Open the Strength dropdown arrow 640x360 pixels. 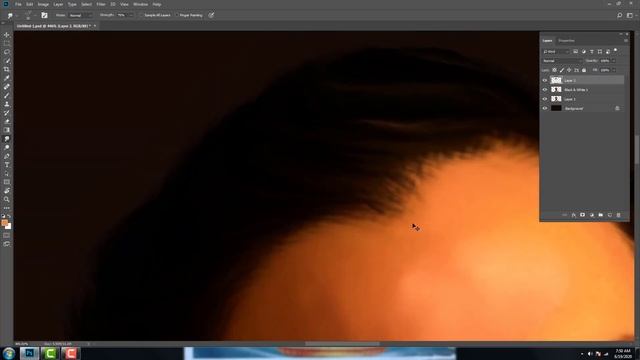tap(131, 15)
